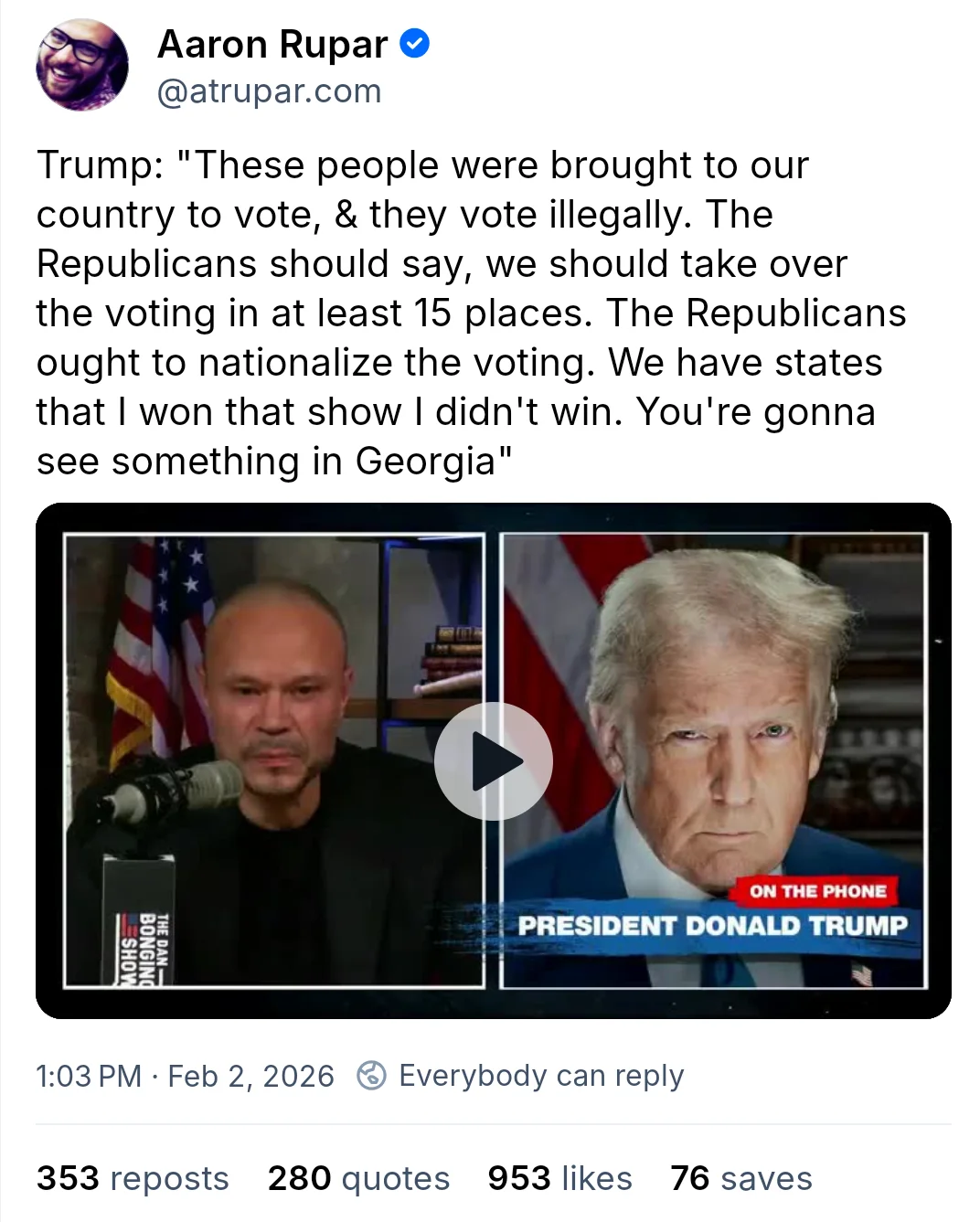Play the embedded video
Viewport: 980px width, 1222px height.
(x=493, y=760)
